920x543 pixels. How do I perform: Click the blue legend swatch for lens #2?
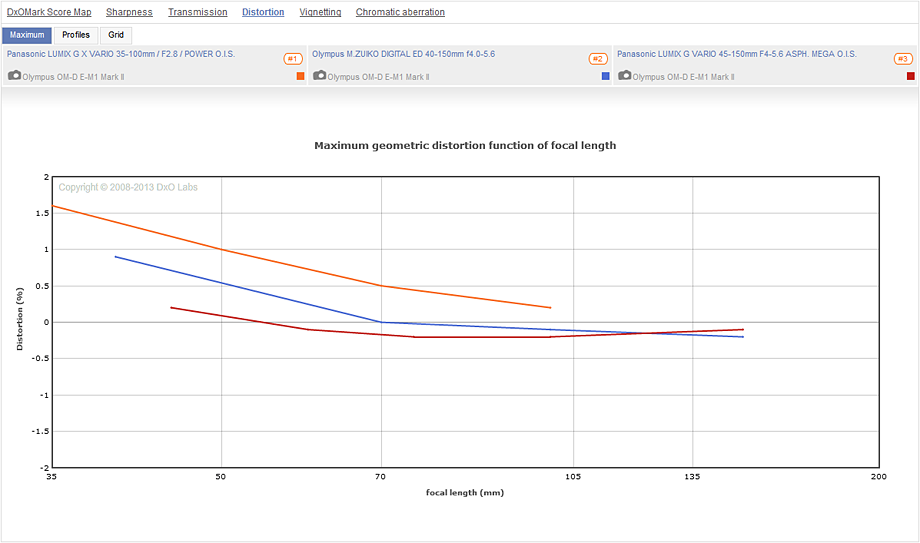pos(606,76)
